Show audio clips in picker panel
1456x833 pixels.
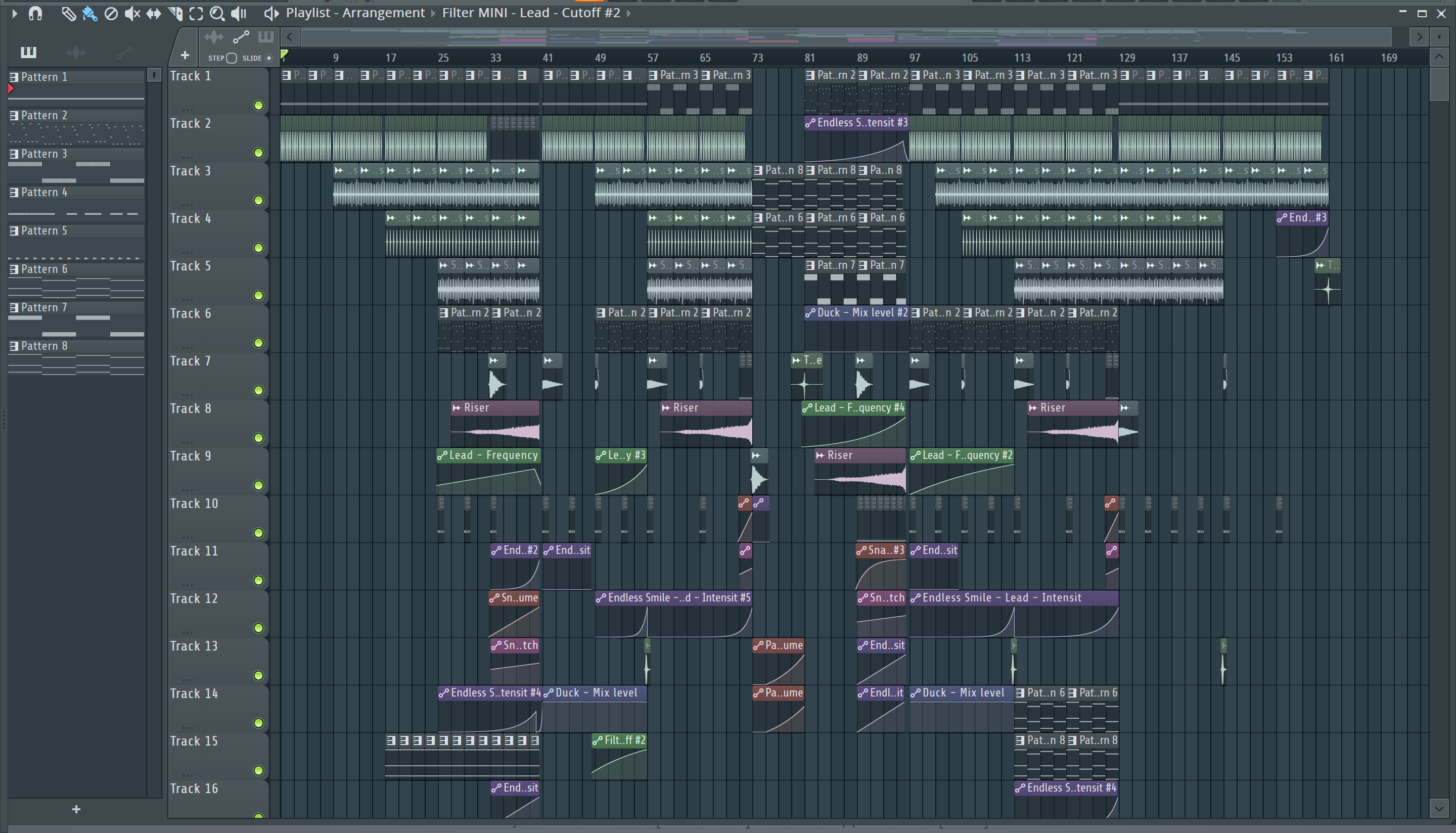76,53
